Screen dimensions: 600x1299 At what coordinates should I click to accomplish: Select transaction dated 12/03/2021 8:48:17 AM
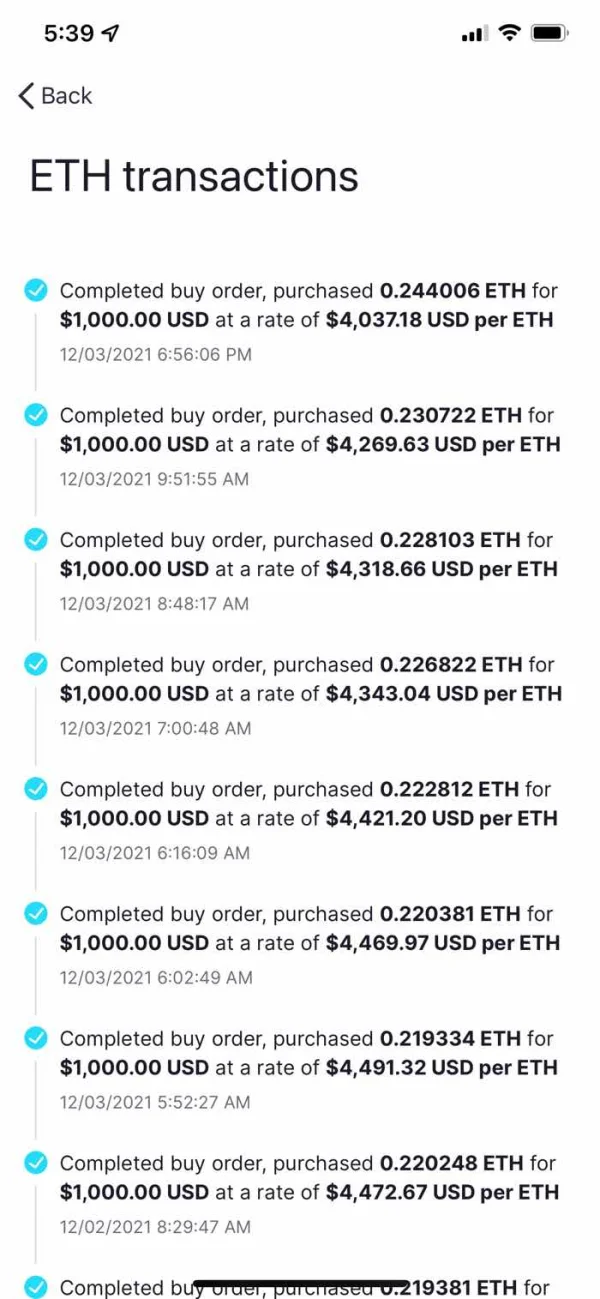coord(155,603)
